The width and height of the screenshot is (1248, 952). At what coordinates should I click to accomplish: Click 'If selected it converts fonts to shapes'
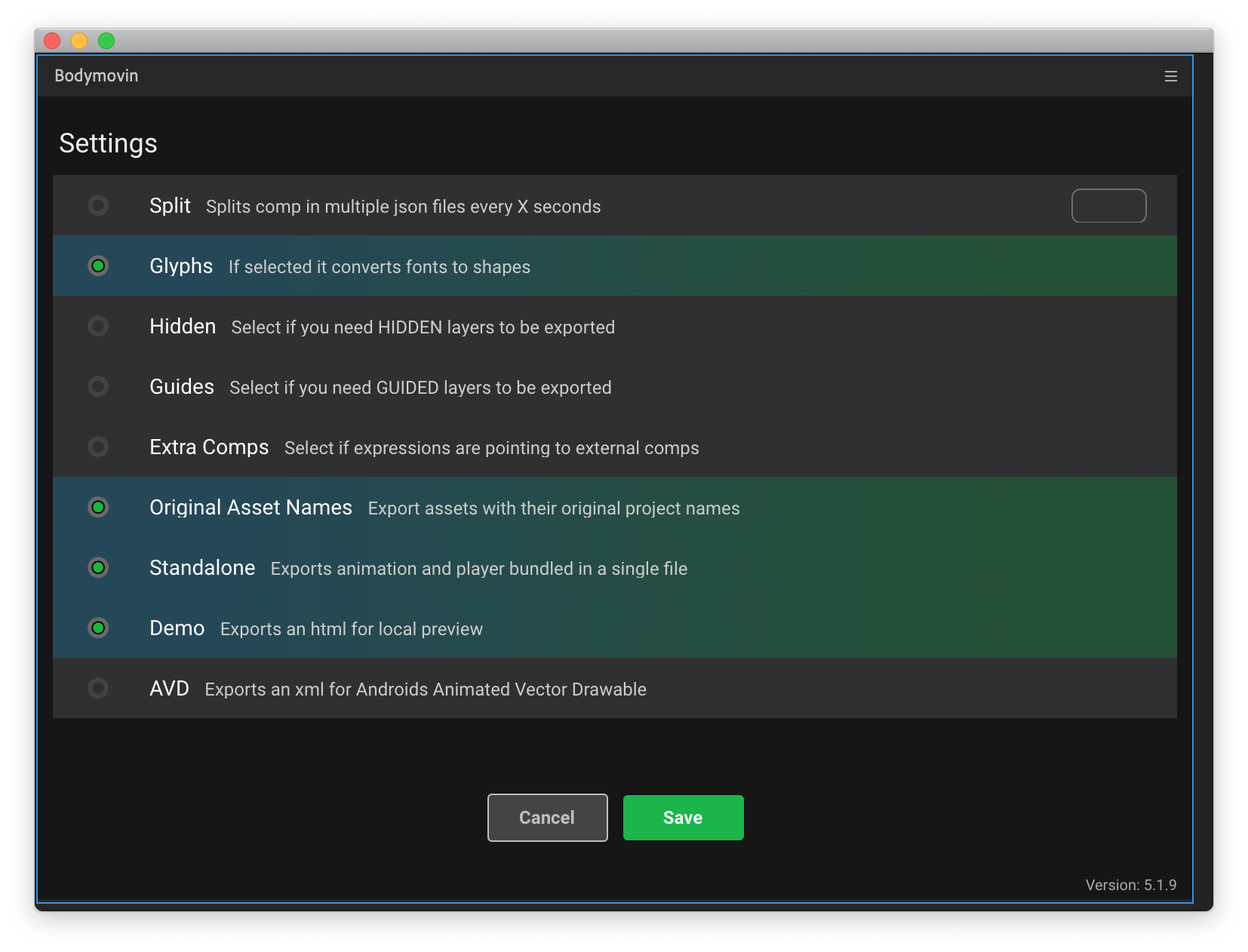(x=380, y=267)
